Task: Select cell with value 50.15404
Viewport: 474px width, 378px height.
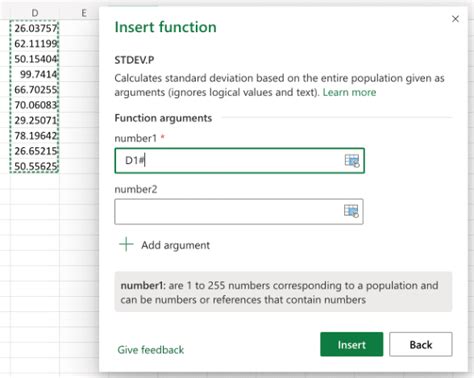Action: [35, 59]
